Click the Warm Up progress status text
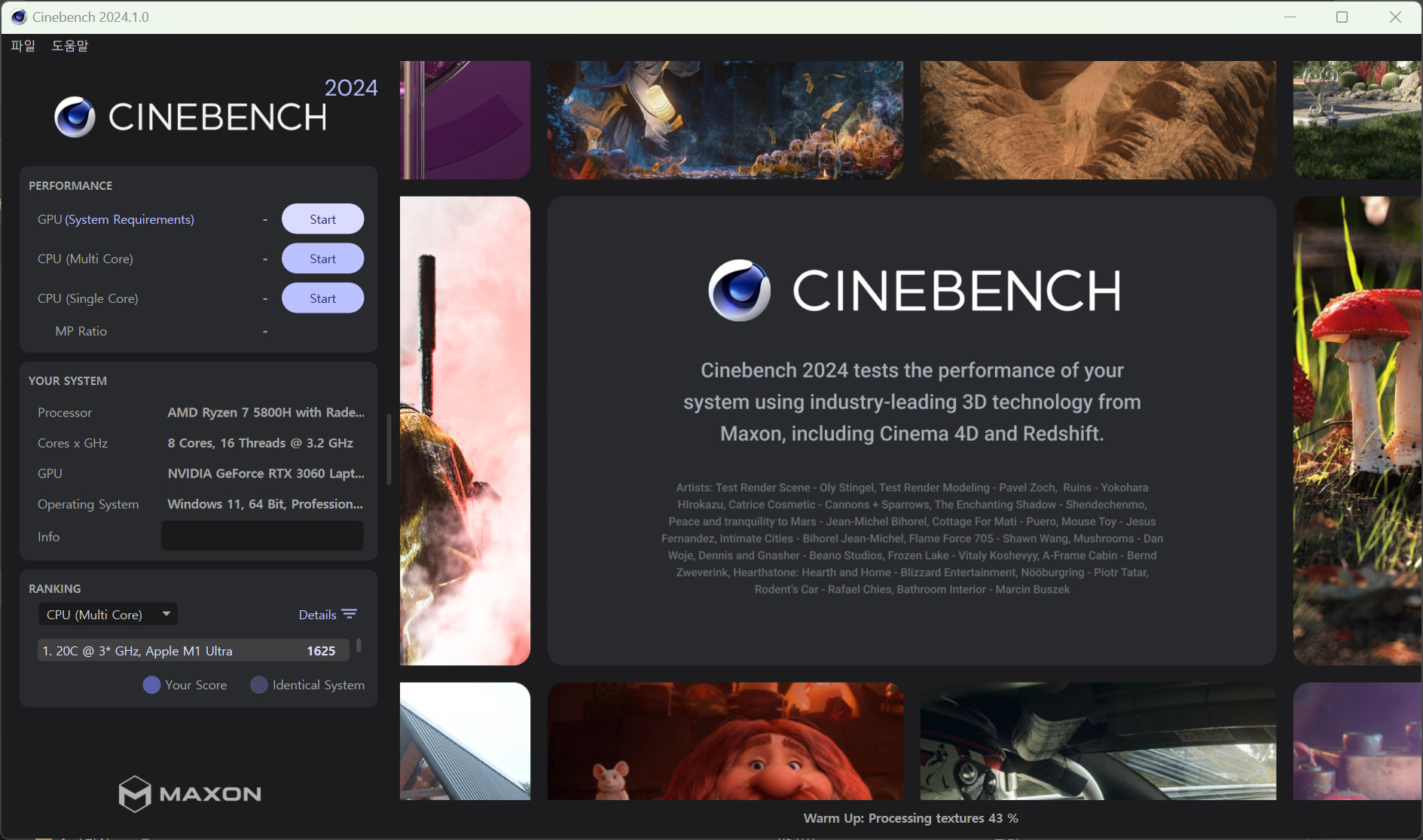Image resolution: width=1423 pixels, height=840 pixels. pos(911,818)
